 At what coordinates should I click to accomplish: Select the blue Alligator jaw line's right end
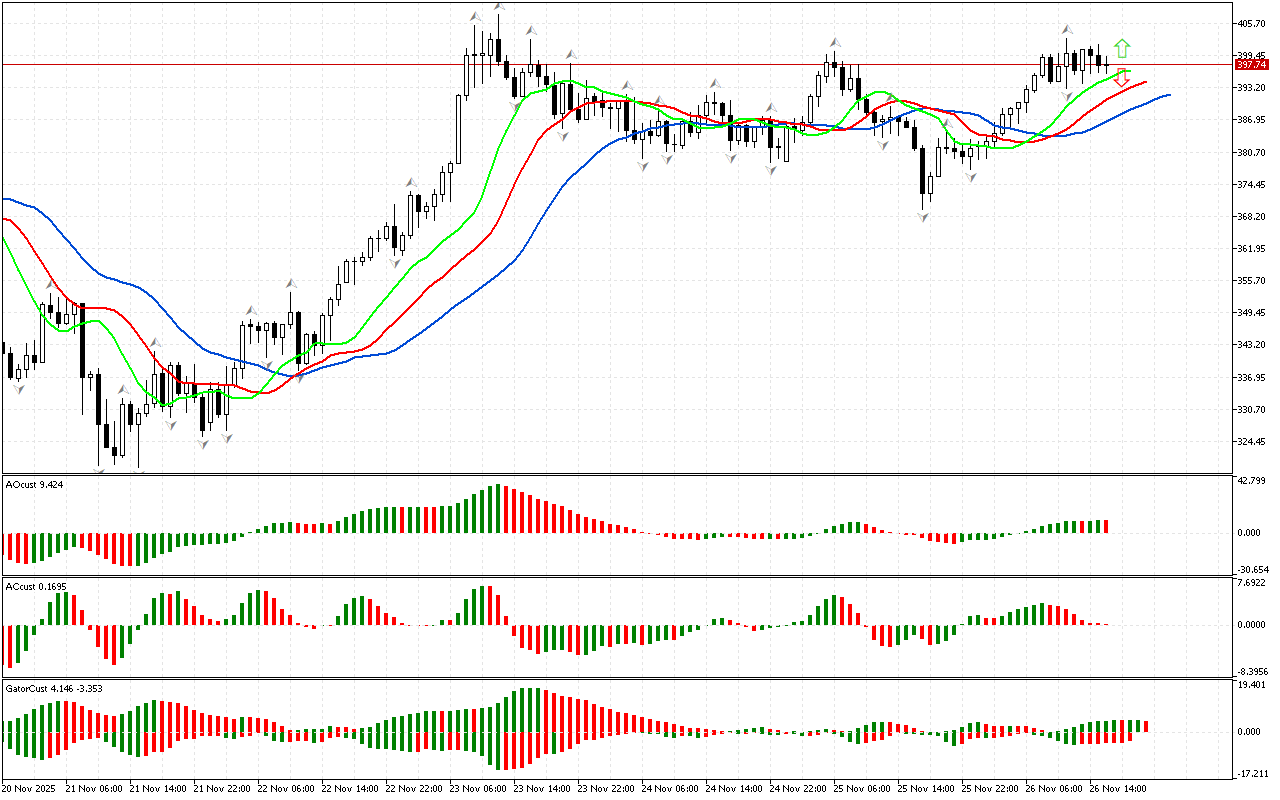click(x=1168, y=95)
